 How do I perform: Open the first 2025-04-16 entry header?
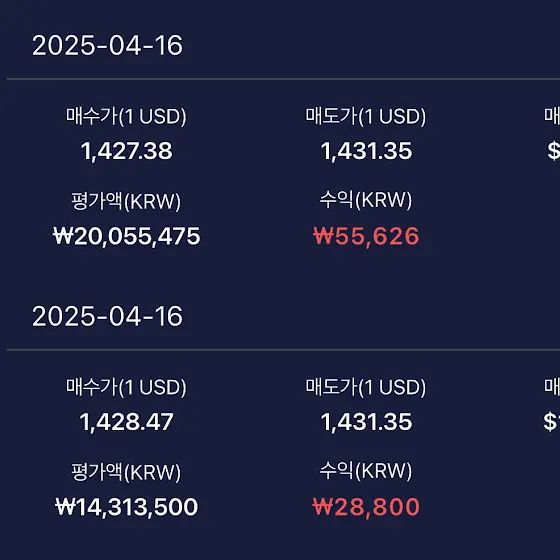point(108,45)
